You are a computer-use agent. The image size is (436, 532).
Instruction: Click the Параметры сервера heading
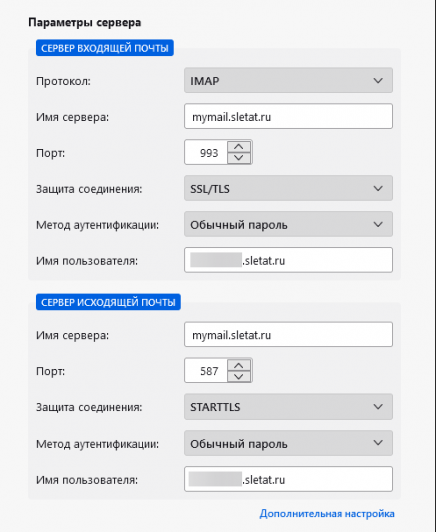84,23
